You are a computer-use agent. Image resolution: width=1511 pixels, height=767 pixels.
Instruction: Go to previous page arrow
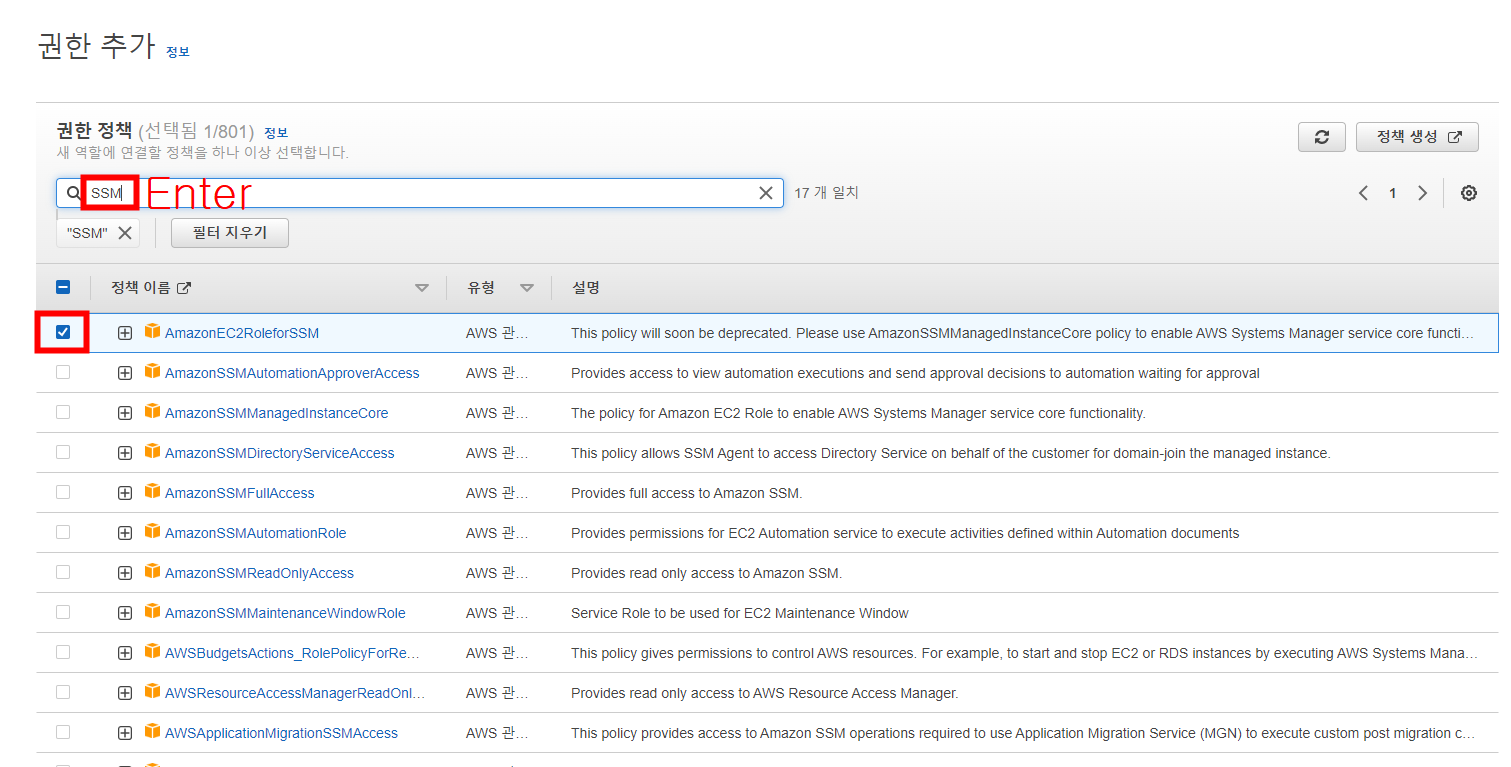point(1363,193)
